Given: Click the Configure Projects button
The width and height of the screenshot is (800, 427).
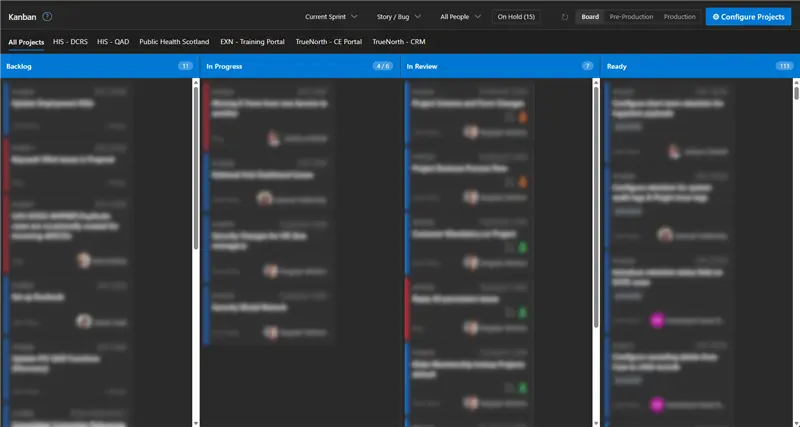Looking at the screenshot, I should (748, 17).
